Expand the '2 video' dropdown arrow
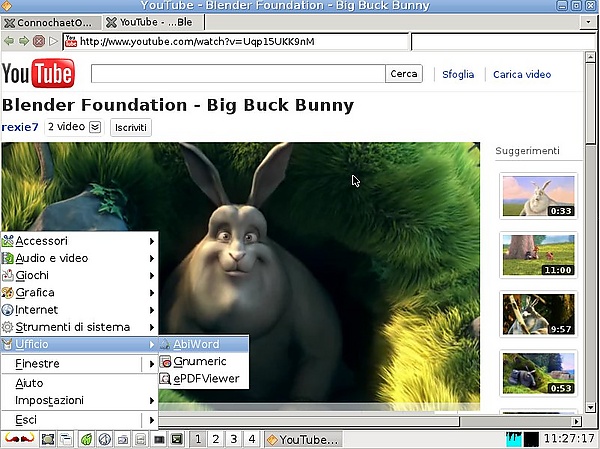This screenshot has width=600, height=449. click(x=95, y=127)
